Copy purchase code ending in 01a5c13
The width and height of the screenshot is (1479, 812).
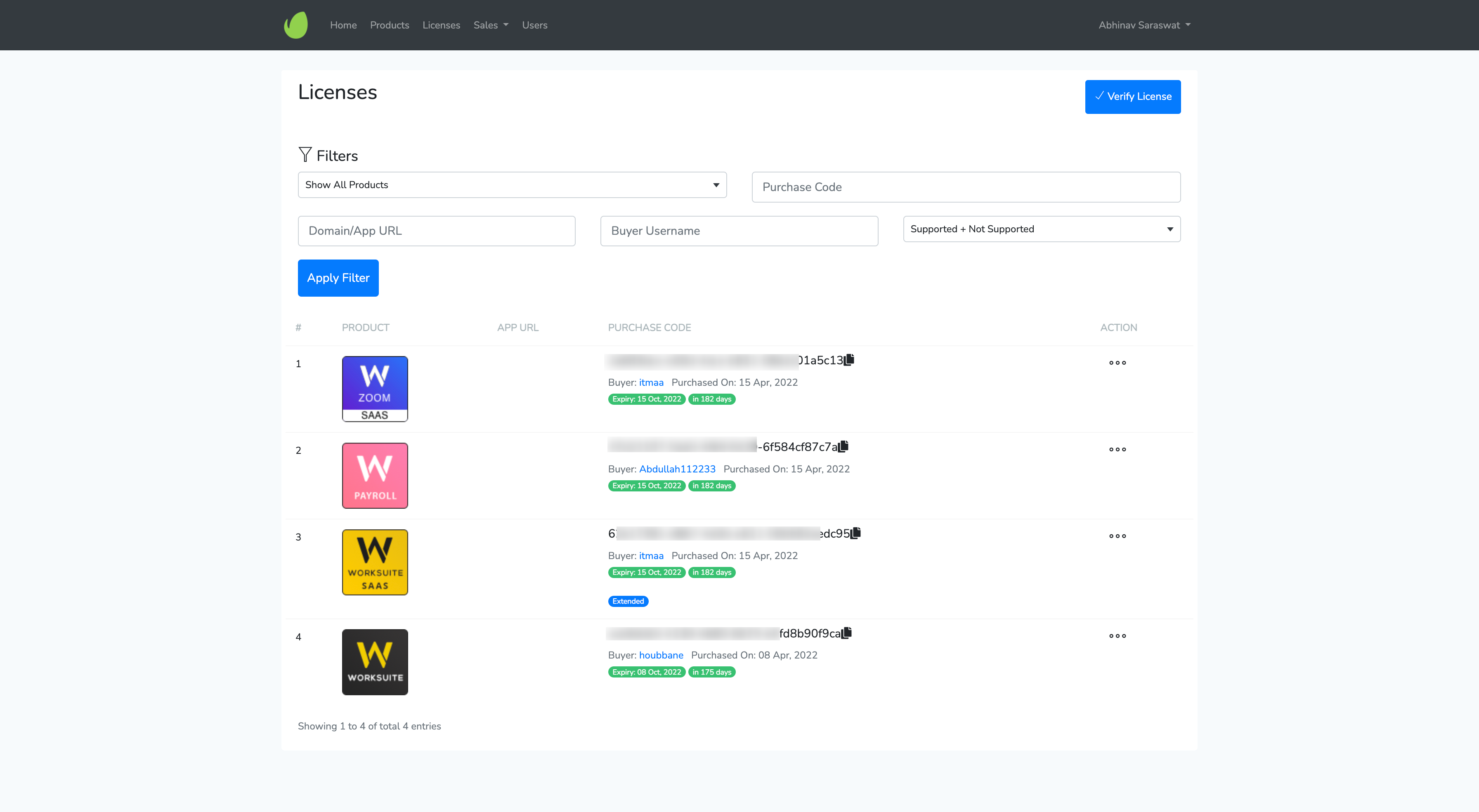click(x=849, y=359)
